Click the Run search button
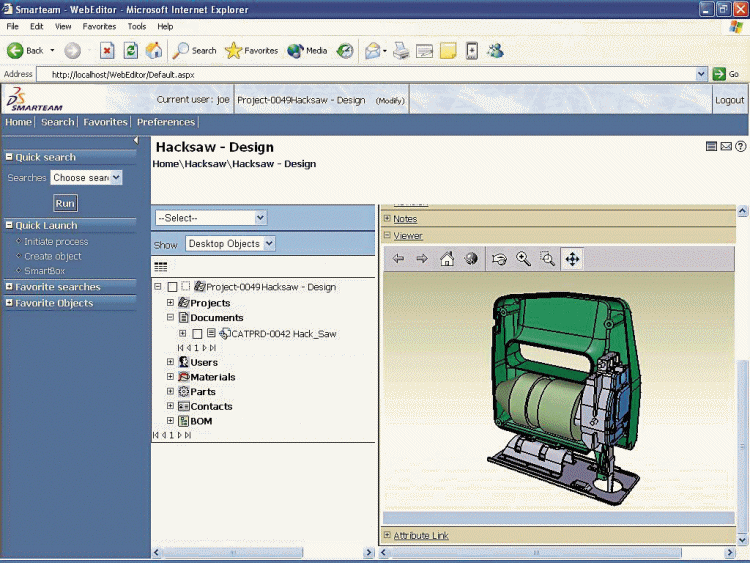This screenshot has width=750, height=563. tap(65, 203)
